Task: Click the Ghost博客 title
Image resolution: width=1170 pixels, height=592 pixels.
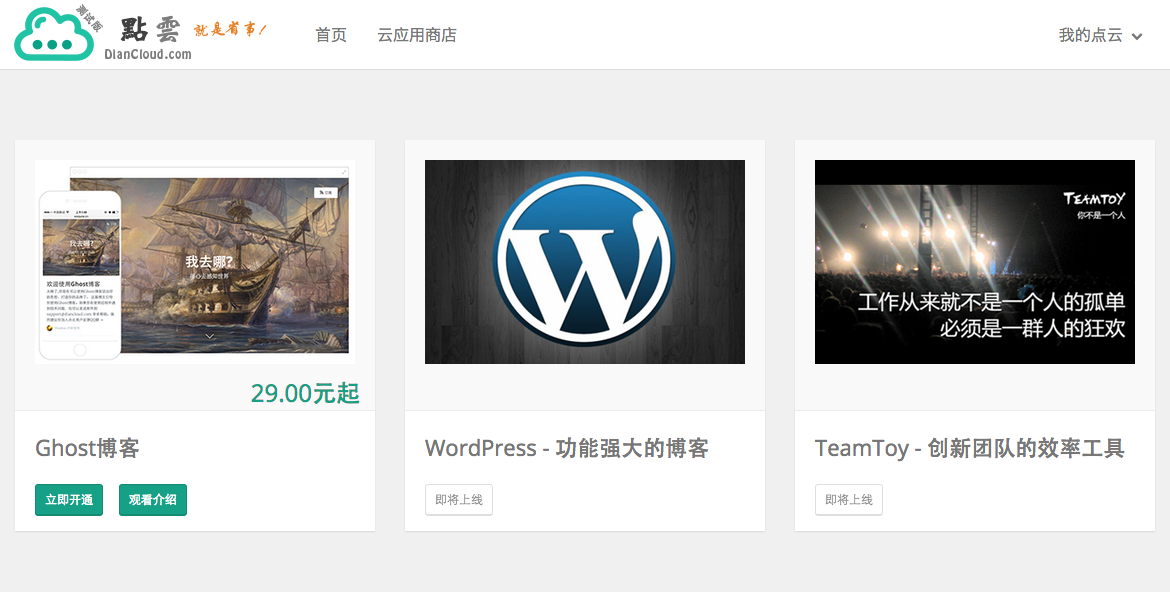Action: (x=87, y=448)
